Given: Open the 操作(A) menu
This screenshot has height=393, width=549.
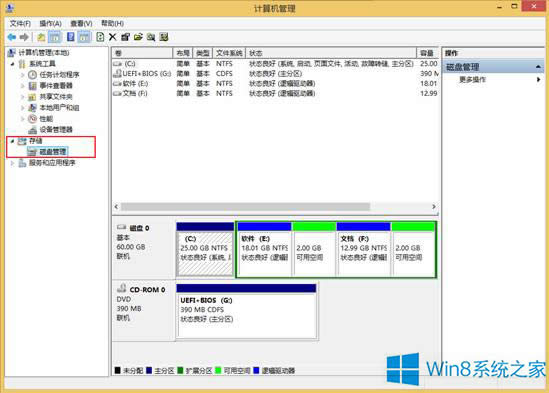Looking at the screenshot, I should (50, 23).
